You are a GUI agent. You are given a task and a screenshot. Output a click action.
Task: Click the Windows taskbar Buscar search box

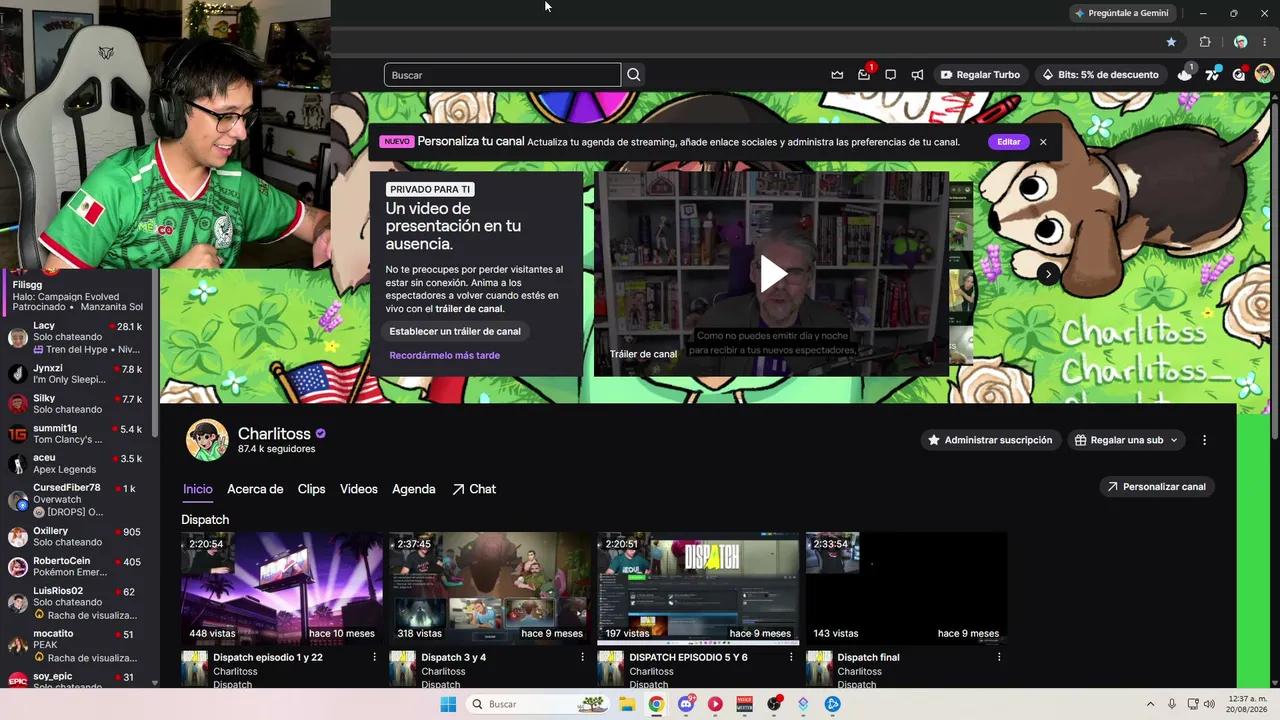[537, 704]
